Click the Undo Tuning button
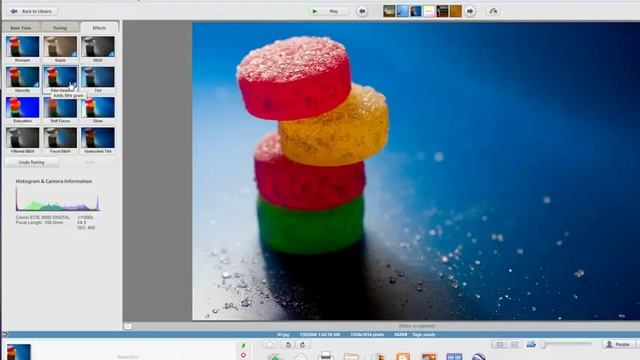Viewport: 640px width, 360px height. pyautogui.click(x=32, y=162)
